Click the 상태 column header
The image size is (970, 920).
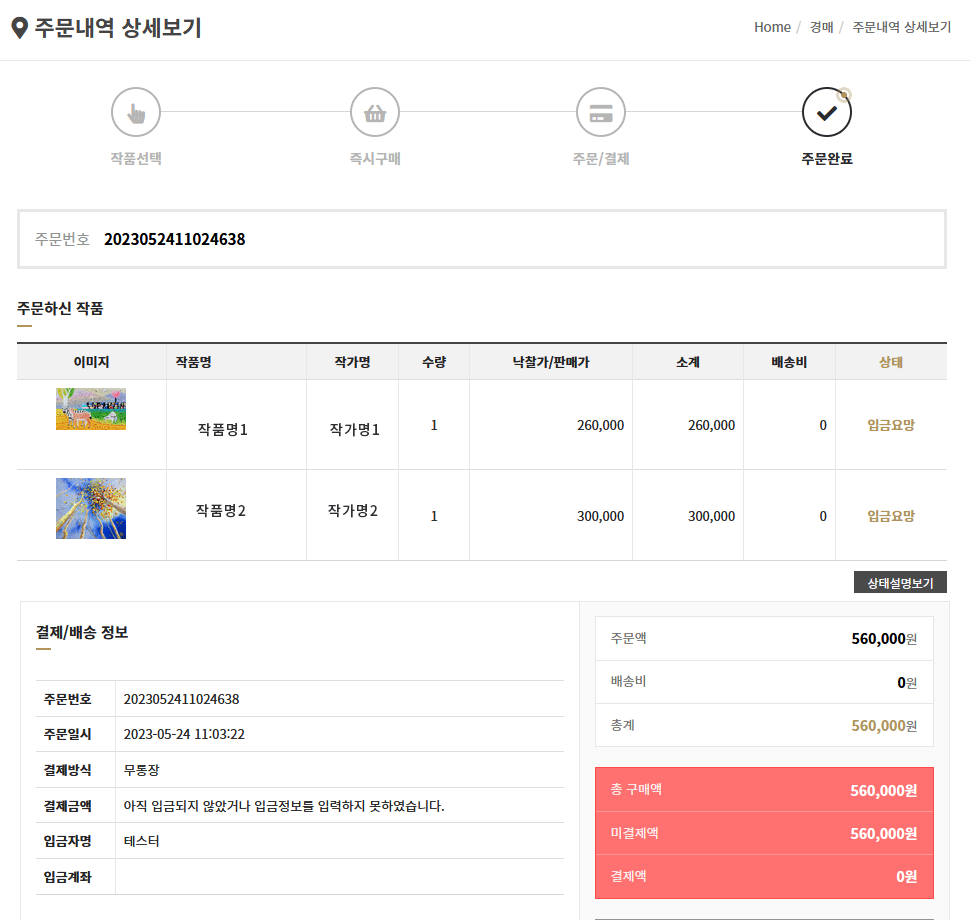click(x=891, y=362)
